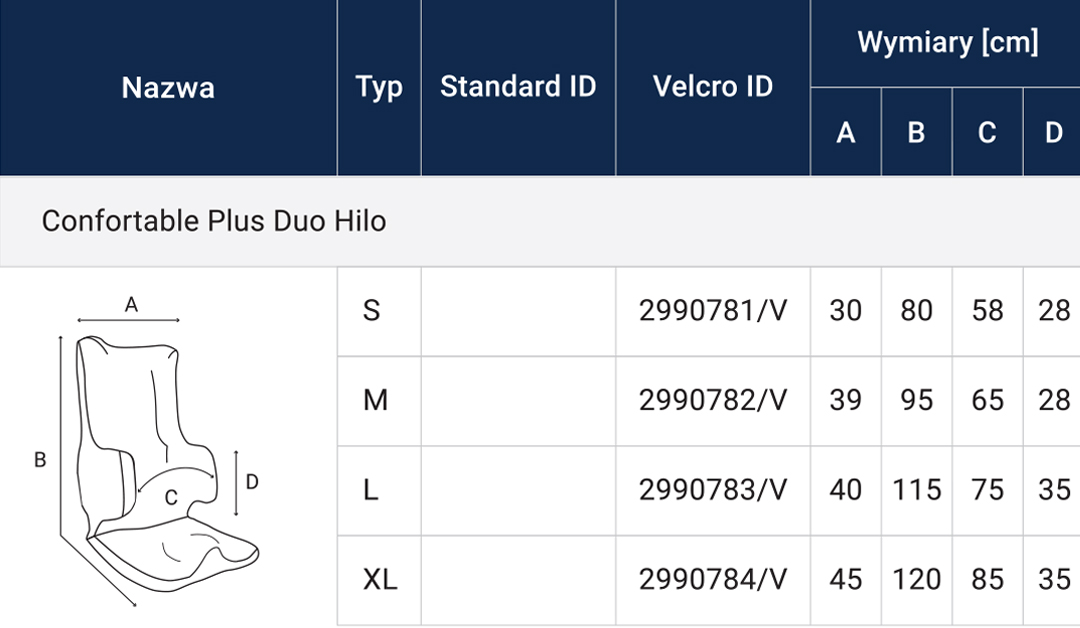Select size S type cell
Screen dimensions: 1080x628
[379, 311]
